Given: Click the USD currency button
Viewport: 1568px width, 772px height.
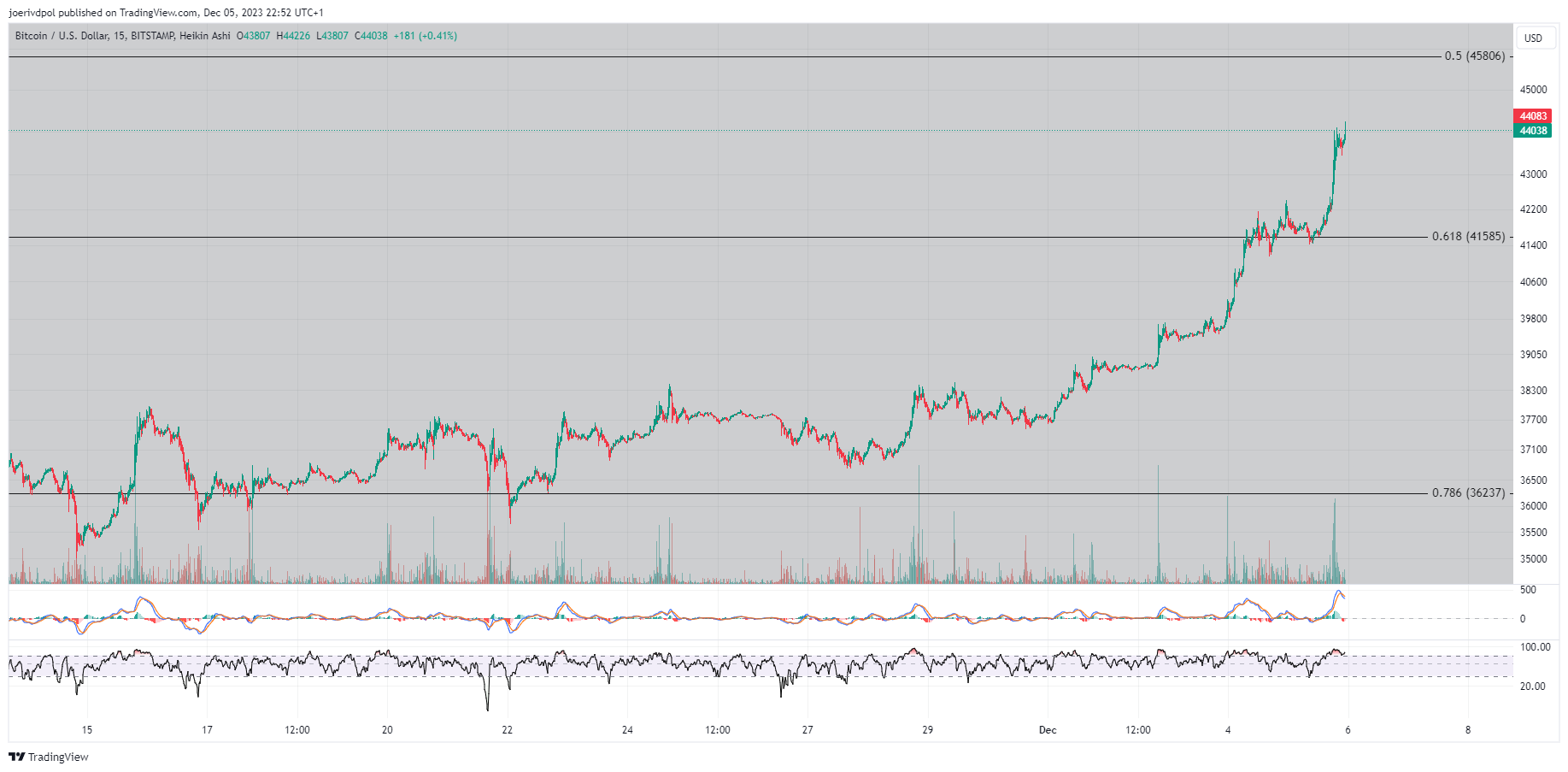Looking at the screenshot, I should tap(1534, 38).
